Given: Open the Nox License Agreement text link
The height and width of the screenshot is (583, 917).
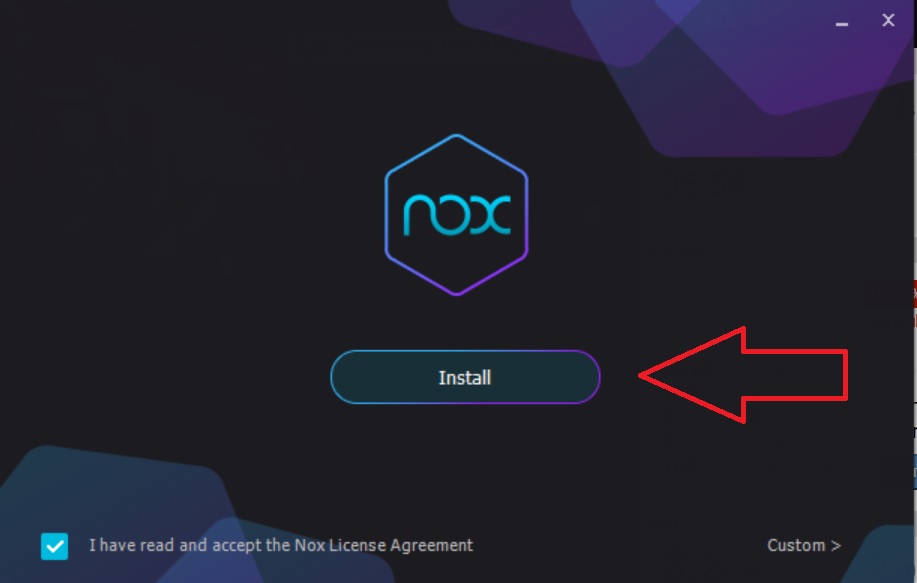Looking at the screenshot, I should 384,546.
